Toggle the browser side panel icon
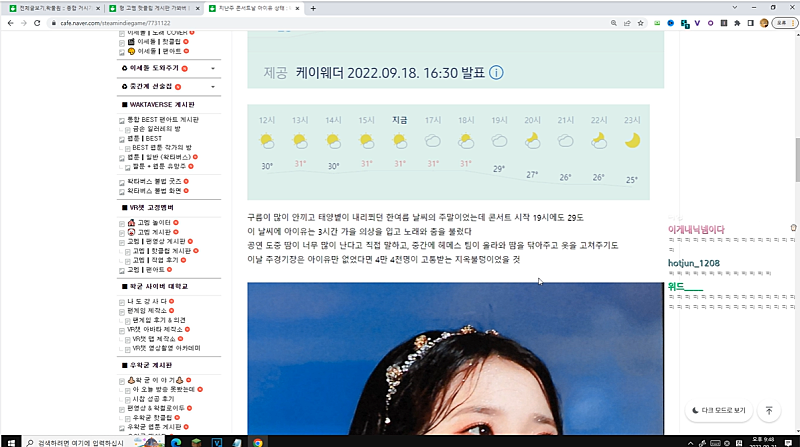The image size is (800, 447). [x=750, y=23]
